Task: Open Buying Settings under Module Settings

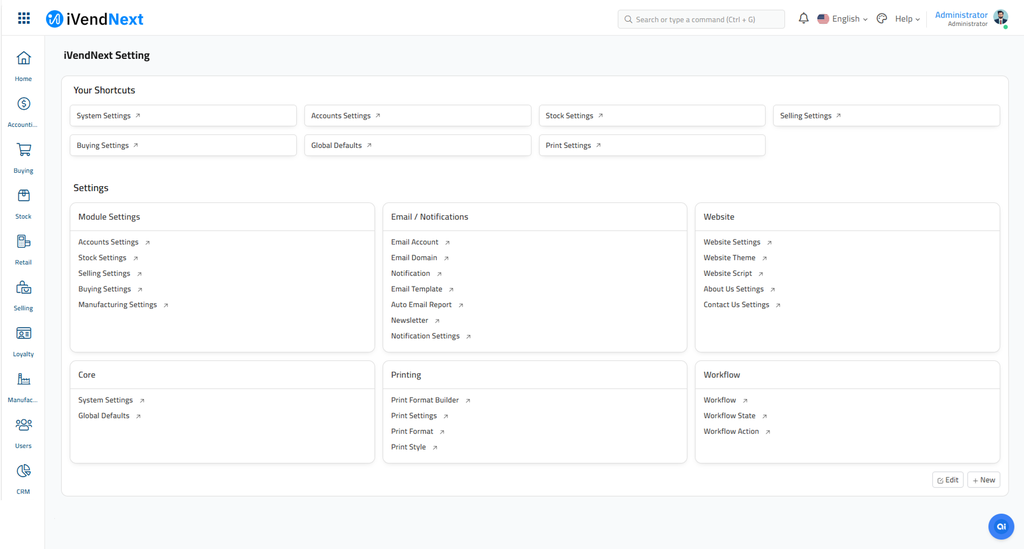Action: click(104, 289)
